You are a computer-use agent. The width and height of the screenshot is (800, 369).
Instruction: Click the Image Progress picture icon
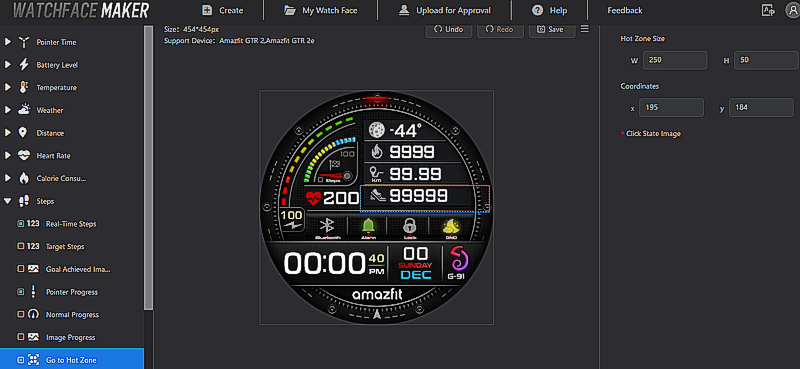click(x=33, y=337)
